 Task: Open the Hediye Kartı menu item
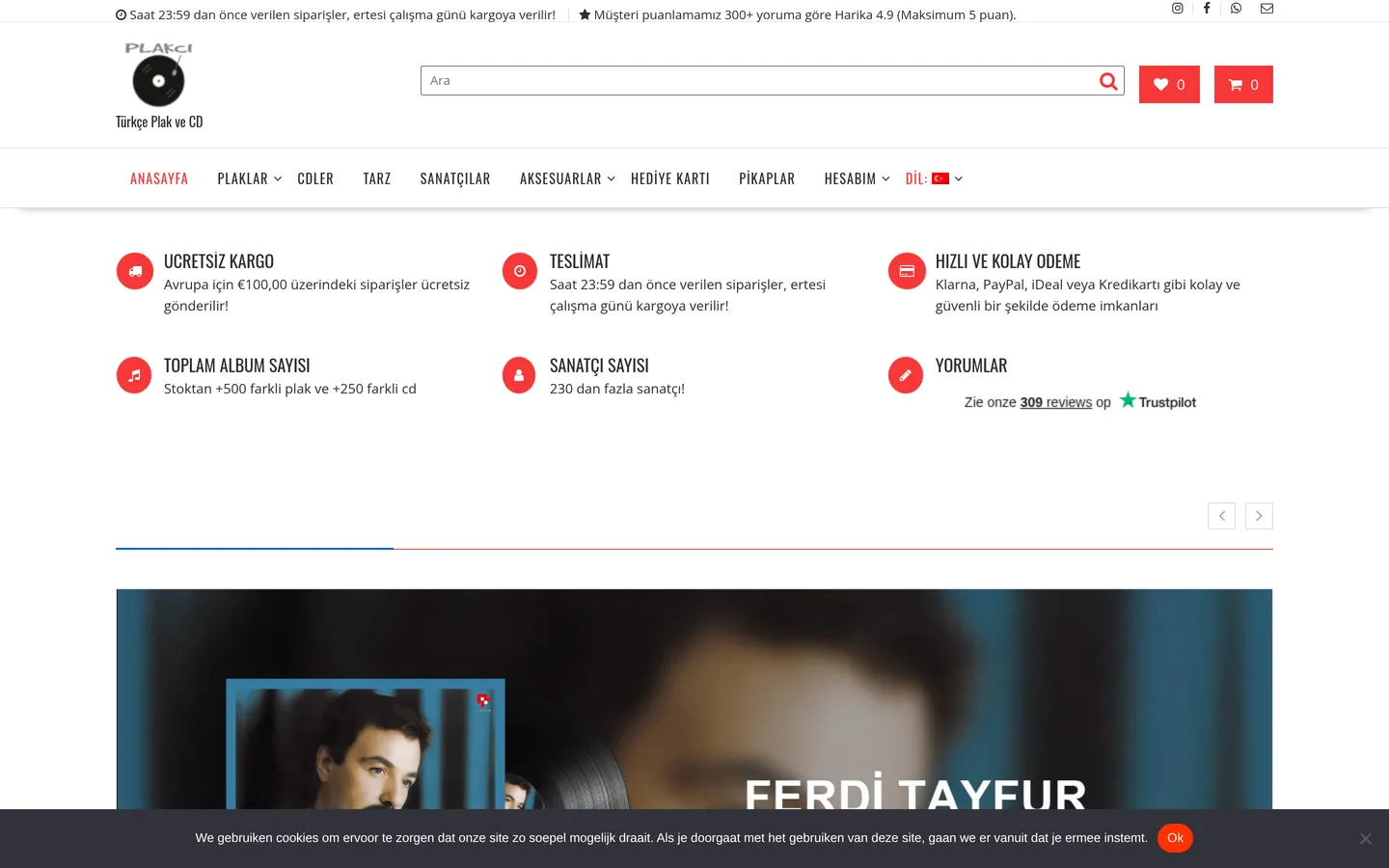670,178
